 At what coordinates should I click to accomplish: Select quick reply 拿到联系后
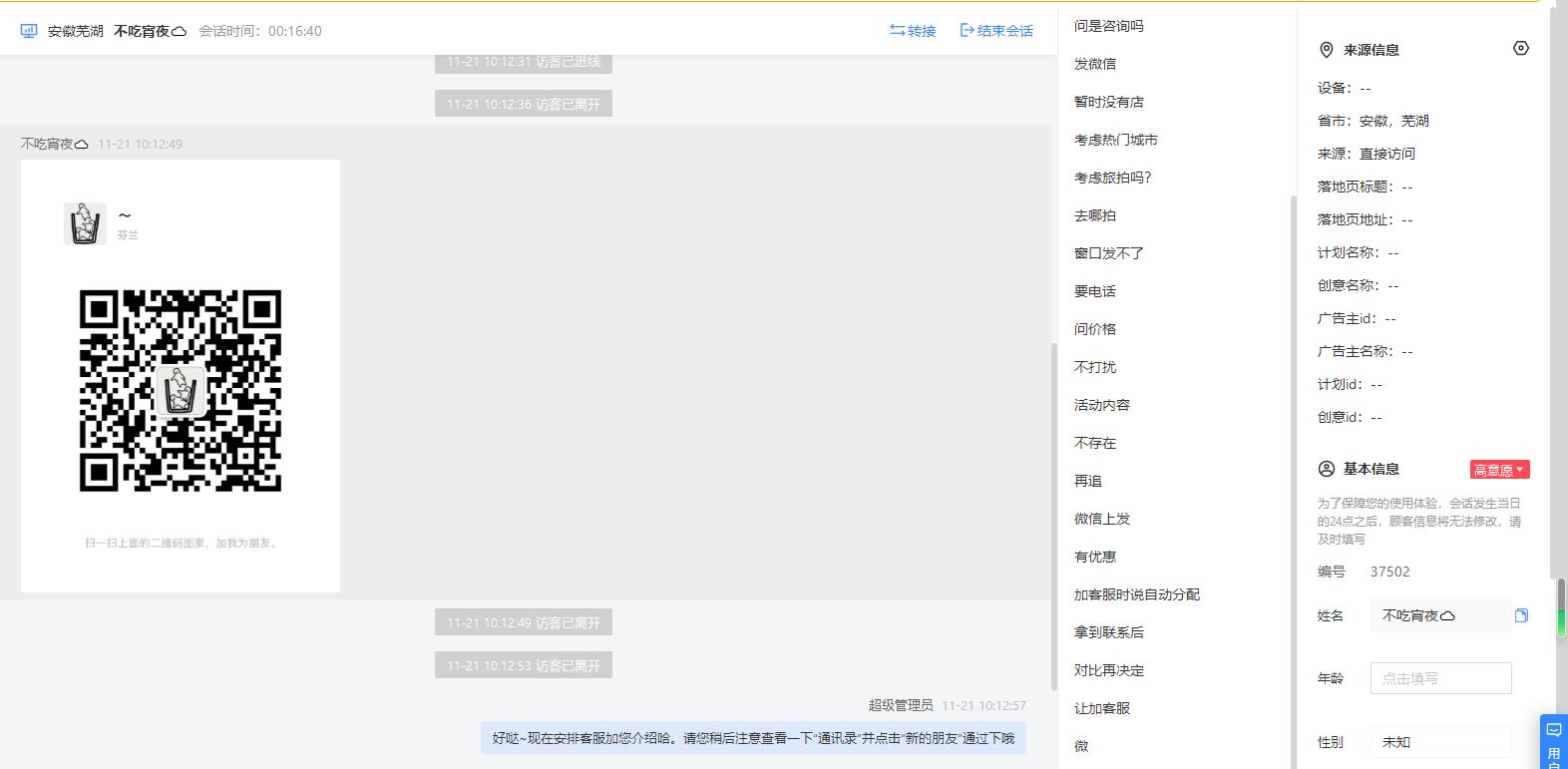pyautogui.click(x=1109, y=632)
